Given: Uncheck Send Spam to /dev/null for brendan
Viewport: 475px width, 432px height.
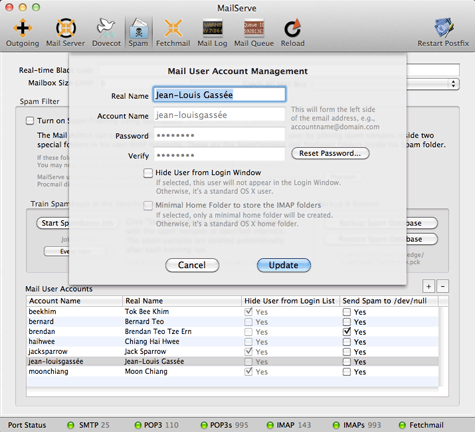Looking at the screenshot, I should 347,332.
